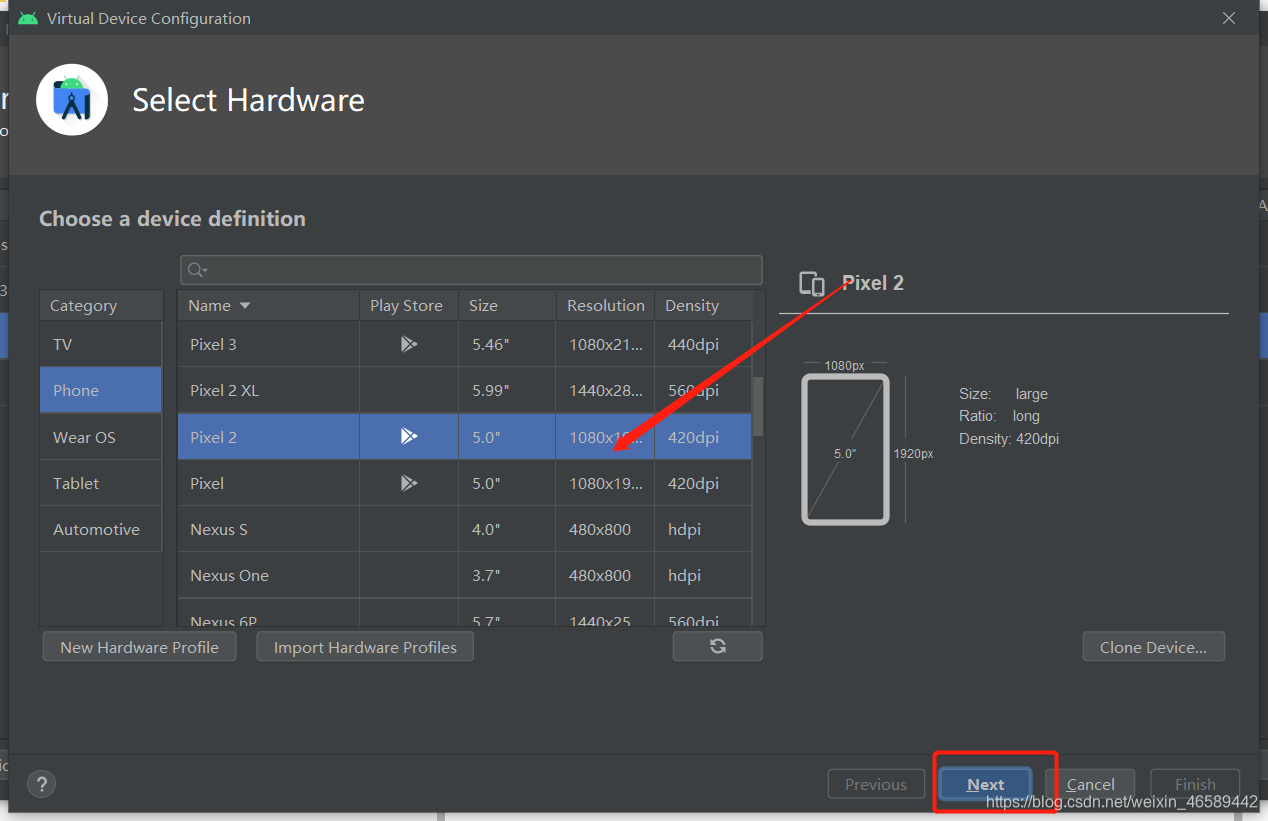Sort by Name column header
Viewport: 1268px width, 821px height.
(x=268, y=305)
